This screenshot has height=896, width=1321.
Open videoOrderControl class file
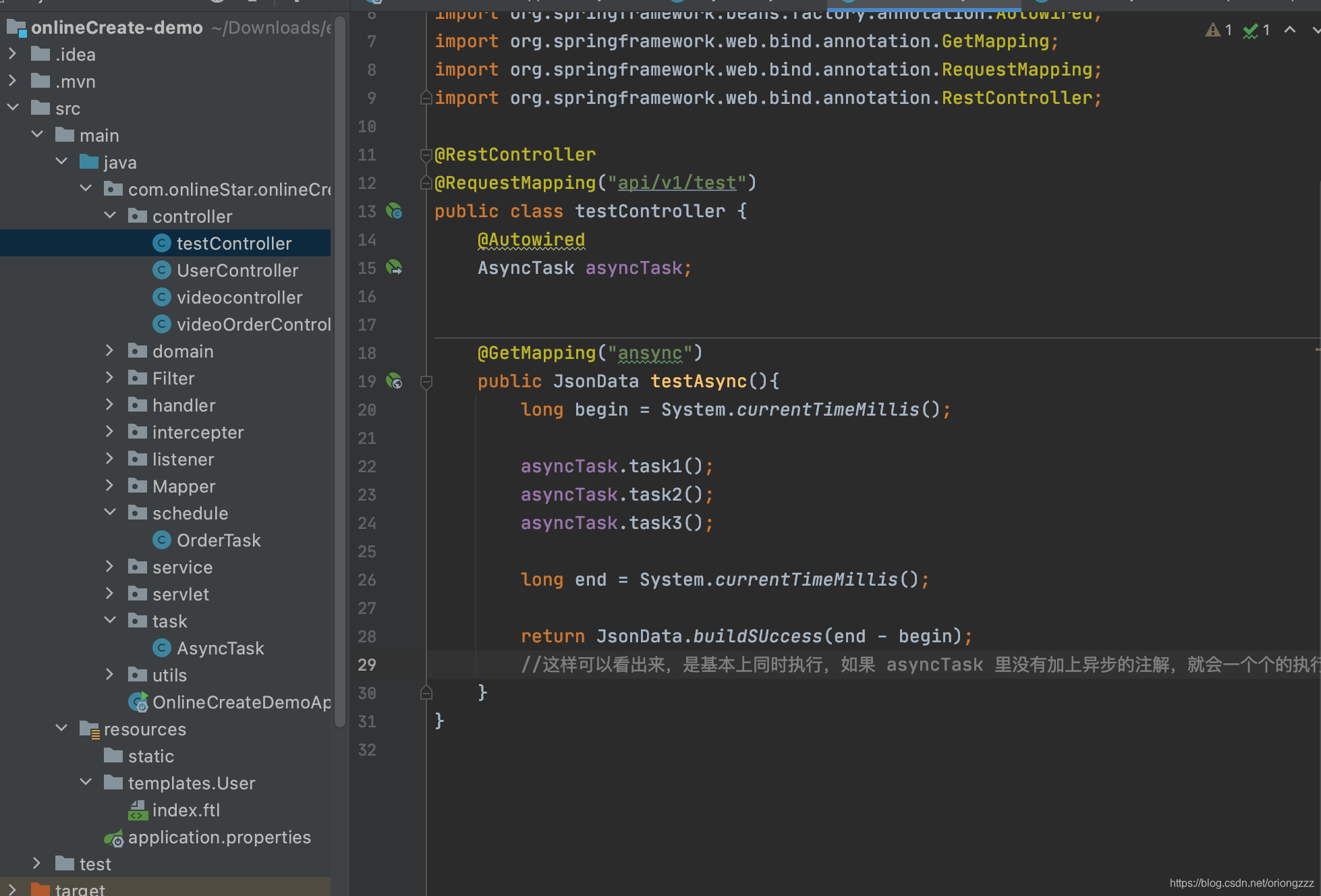pos(254,325)
